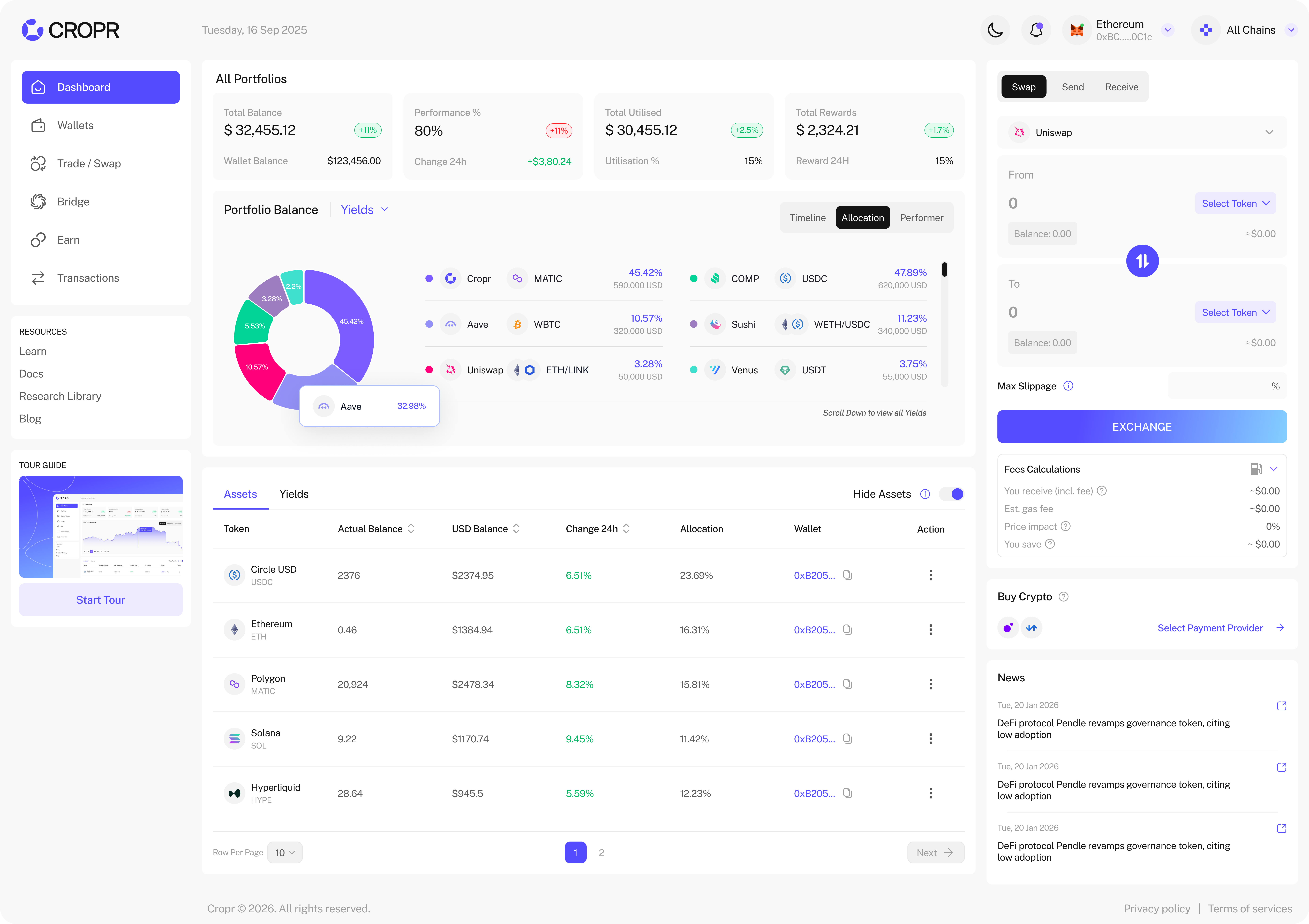This screenshot has width=1309, height=924.
Task: Open the Docs link
Action: [x=31, y=374]
